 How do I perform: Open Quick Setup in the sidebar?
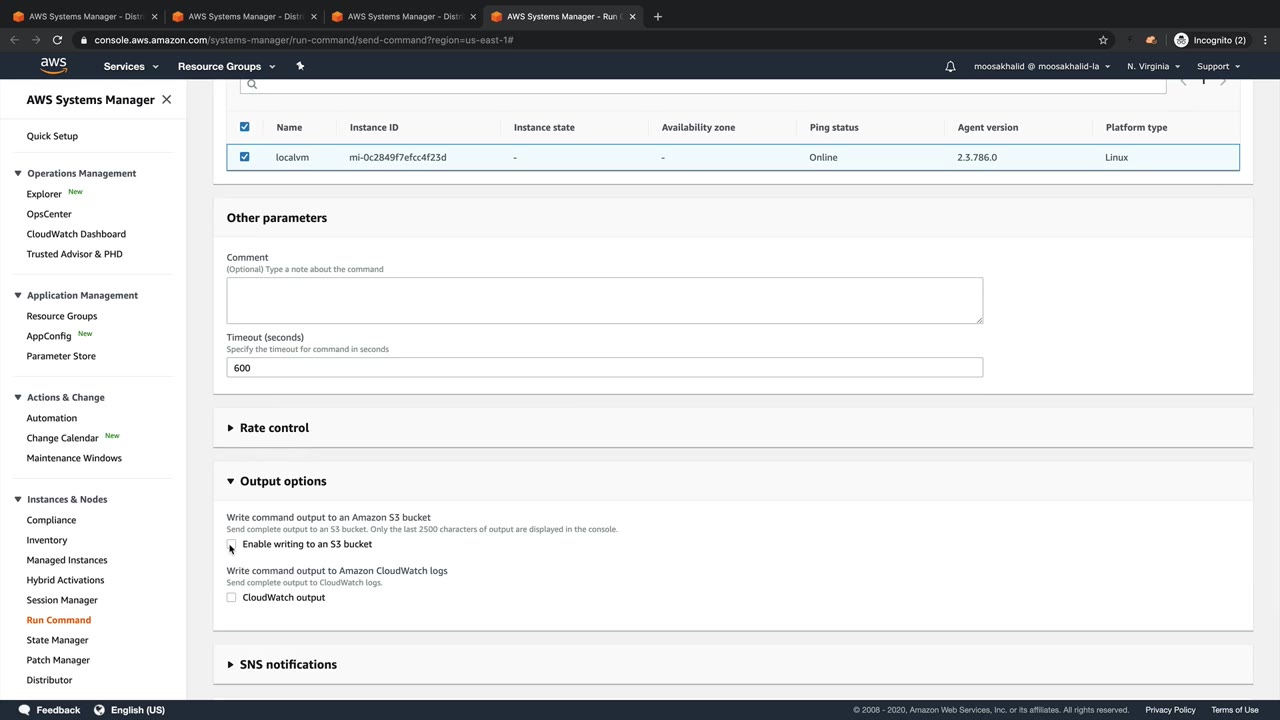(x=52, y=136)
